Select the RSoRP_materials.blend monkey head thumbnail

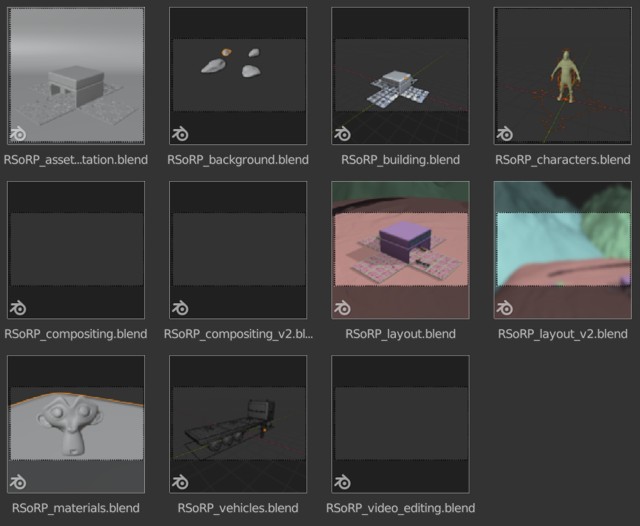(76, 424)
